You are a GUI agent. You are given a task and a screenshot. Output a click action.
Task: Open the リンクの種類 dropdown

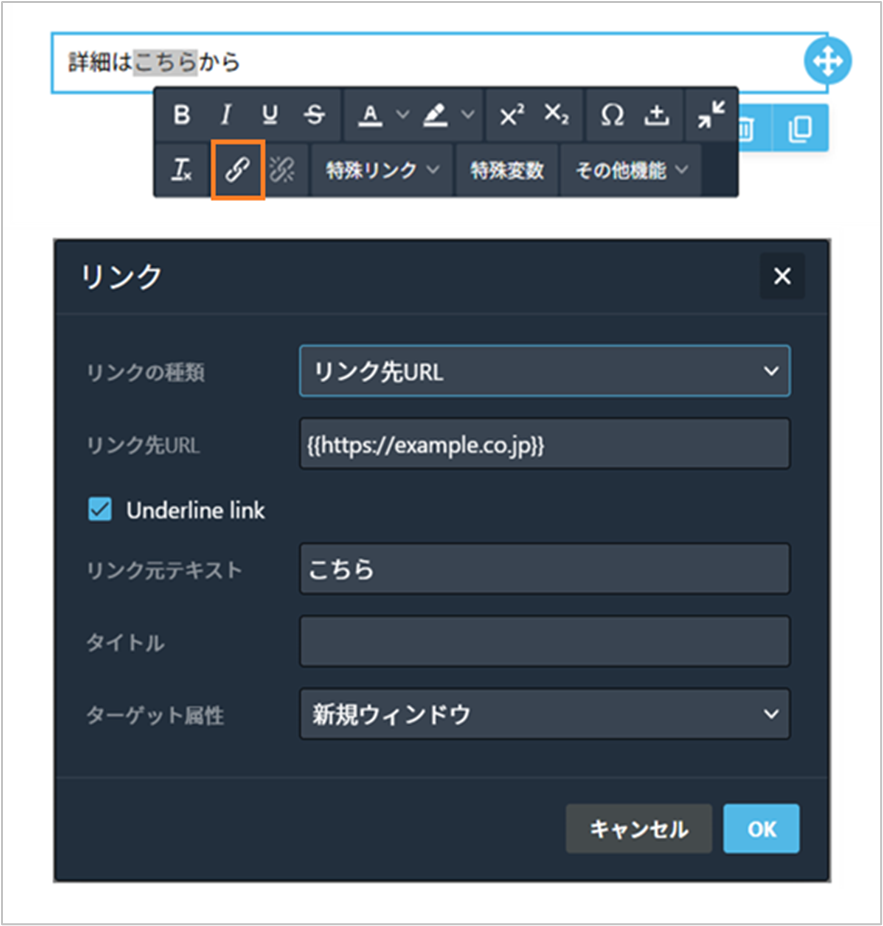pos(545,371)
